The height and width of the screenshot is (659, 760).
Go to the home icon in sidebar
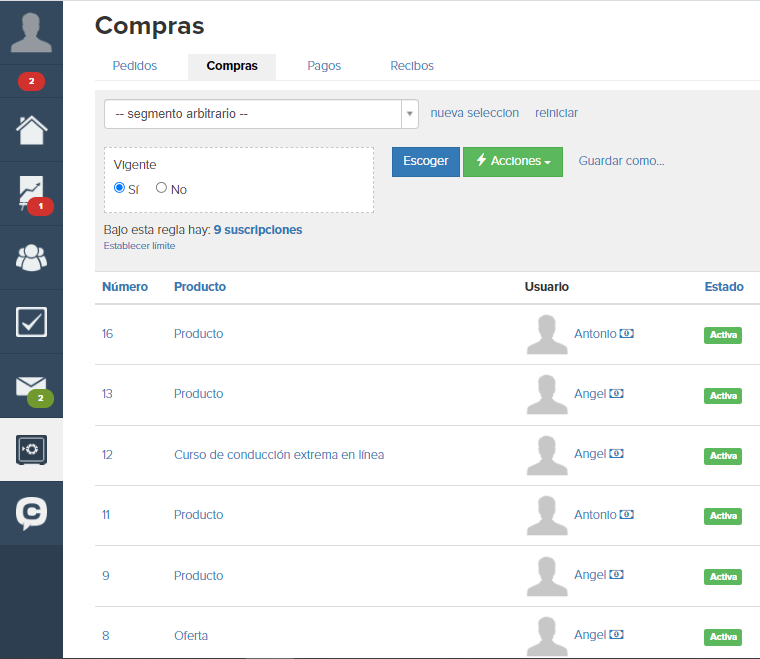click(x=32, y=130)
